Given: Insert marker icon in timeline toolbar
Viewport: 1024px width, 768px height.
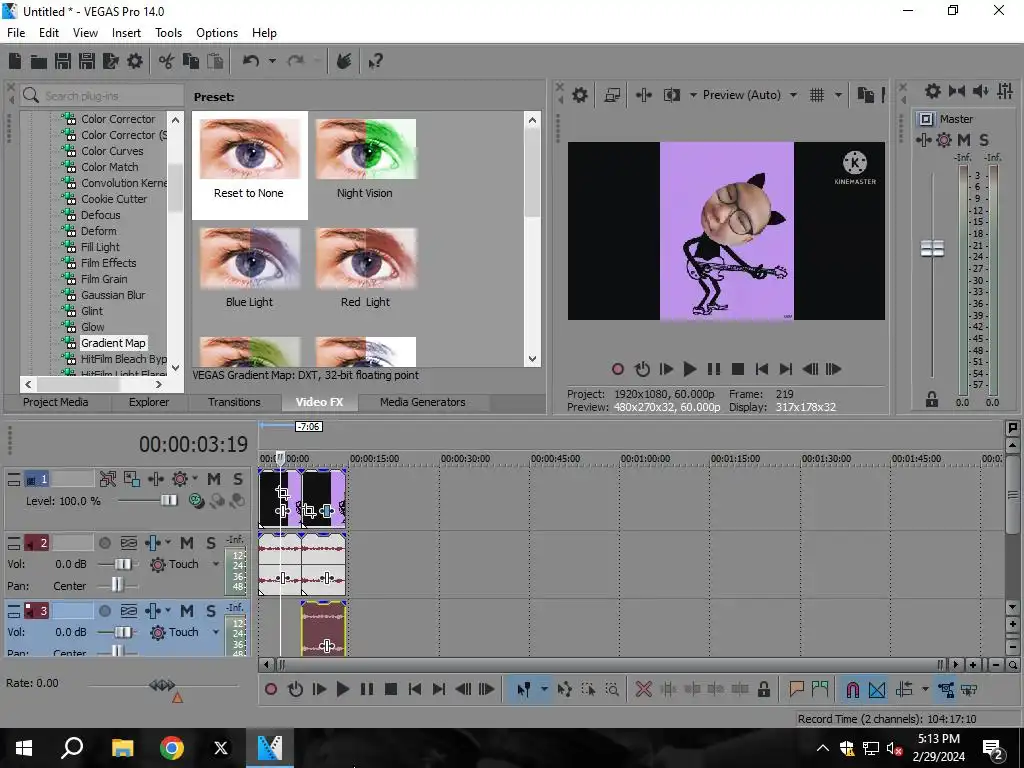Looking at the screenshot, I should tap(796, 690).
